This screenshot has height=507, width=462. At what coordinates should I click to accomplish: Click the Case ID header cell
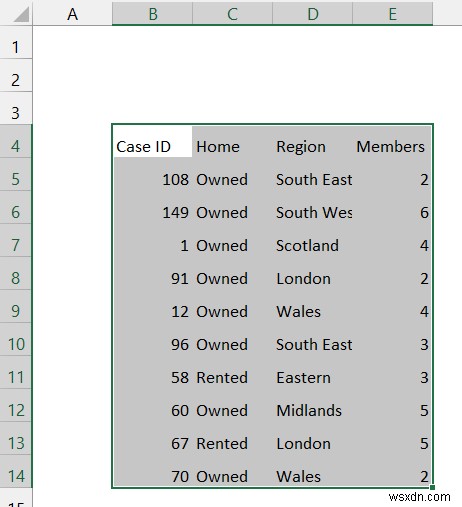click(x=152, y=146)
